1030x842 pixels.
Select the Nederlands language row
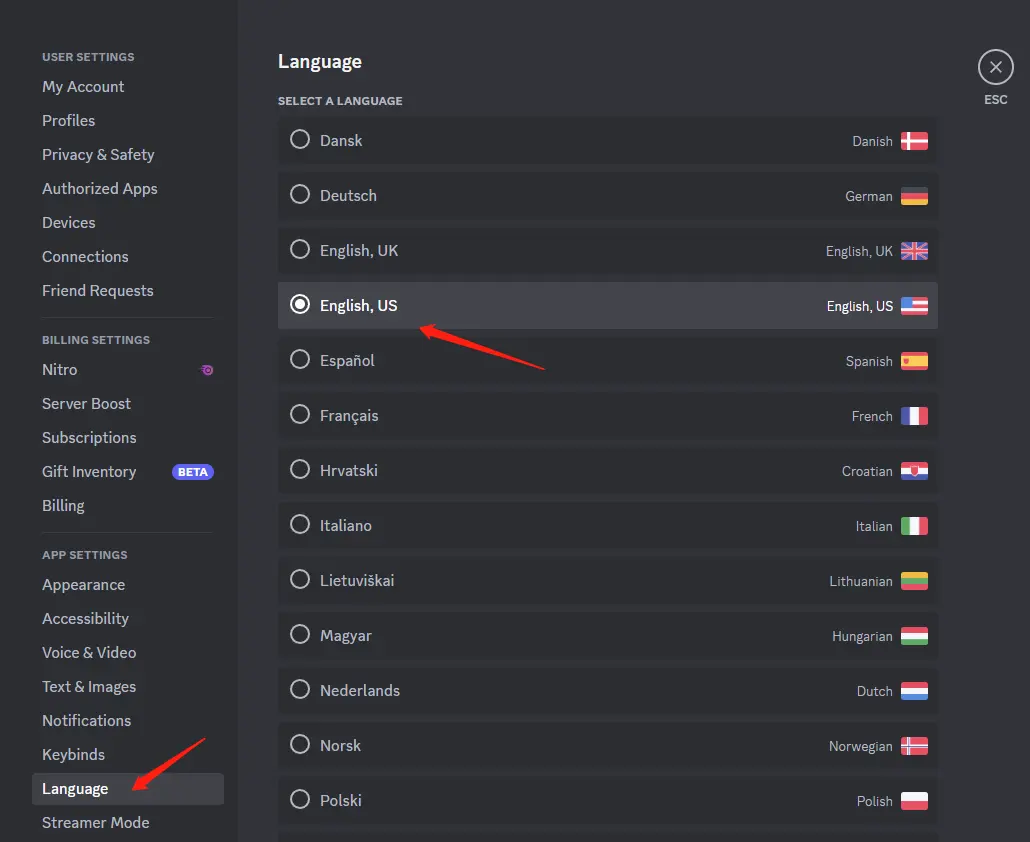pyautogui.click(x=608, y=690)
